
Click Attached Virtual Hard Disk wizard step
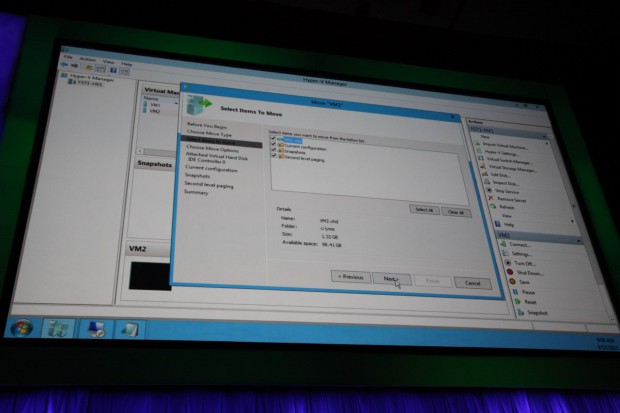click(x=217, y=156)
